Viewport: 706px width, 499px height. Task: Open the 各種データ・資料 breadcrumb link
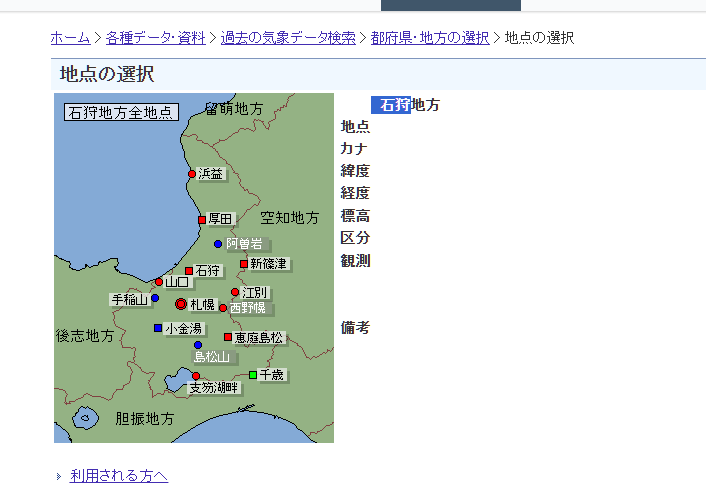pyautogui.click(x=155, y=38)
